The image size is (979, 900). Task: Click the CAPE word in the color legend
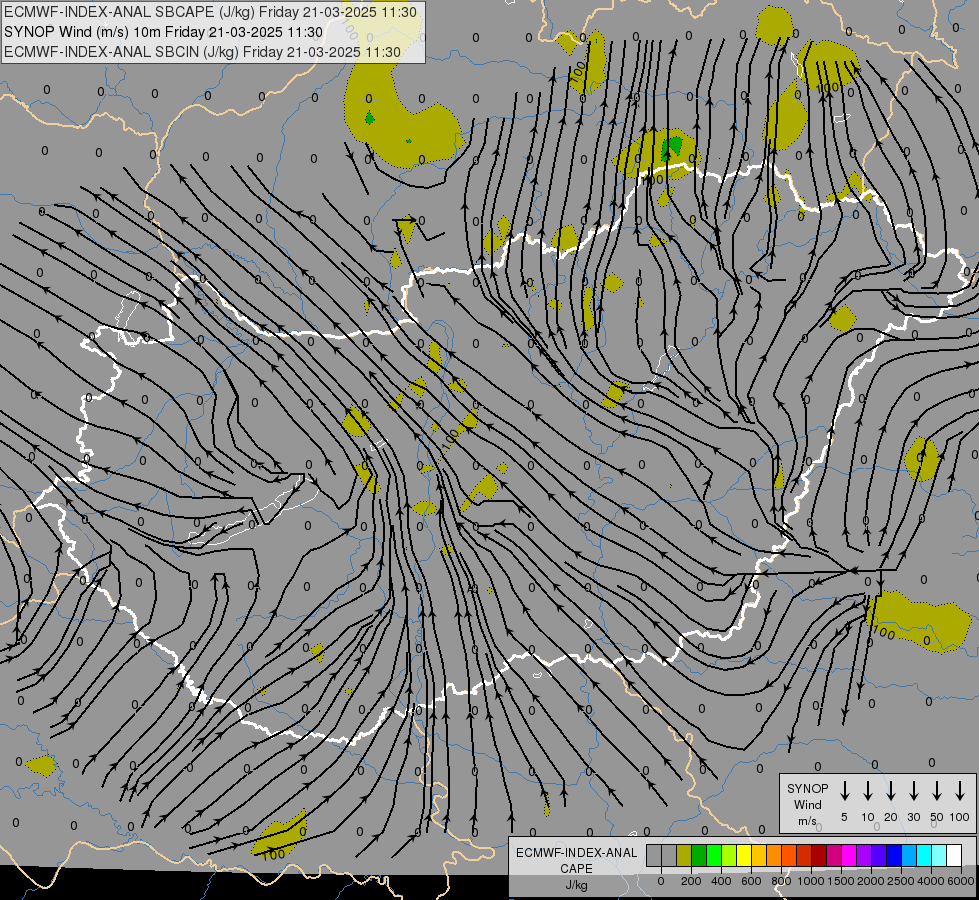pos(576,869)
